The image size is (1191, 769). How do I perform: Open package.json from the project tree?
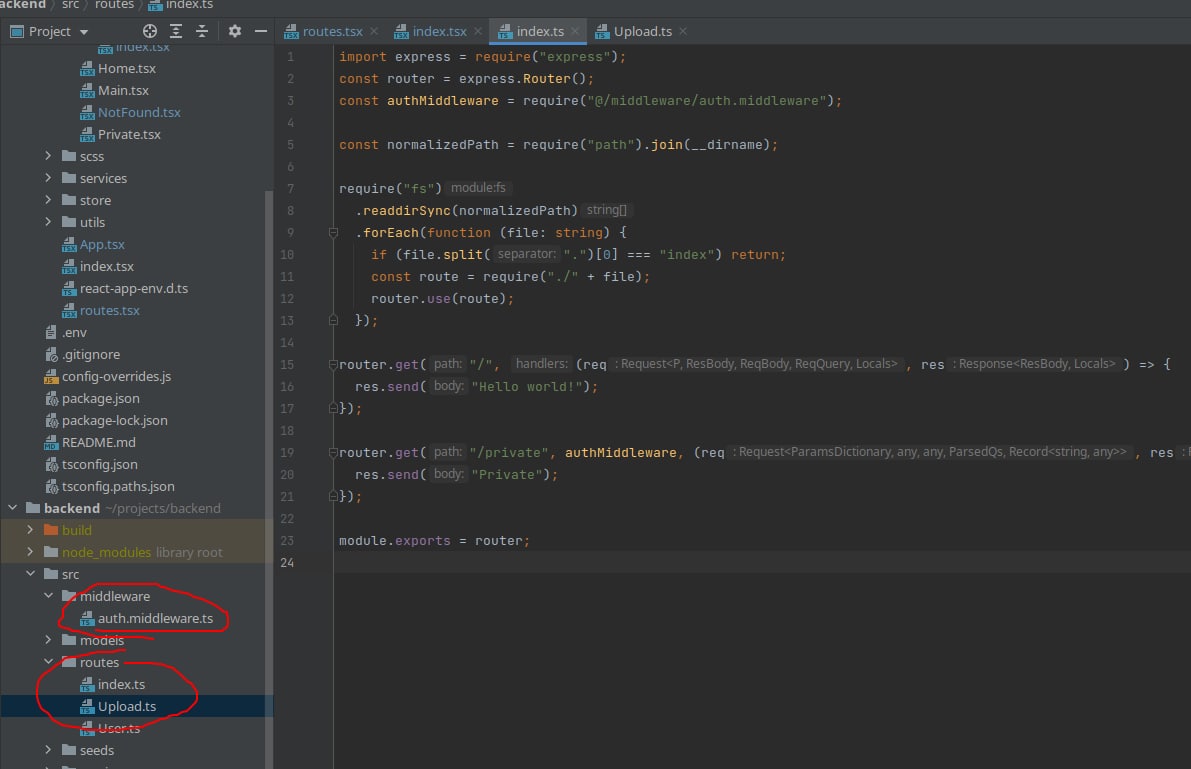click(x=100, y=398)
